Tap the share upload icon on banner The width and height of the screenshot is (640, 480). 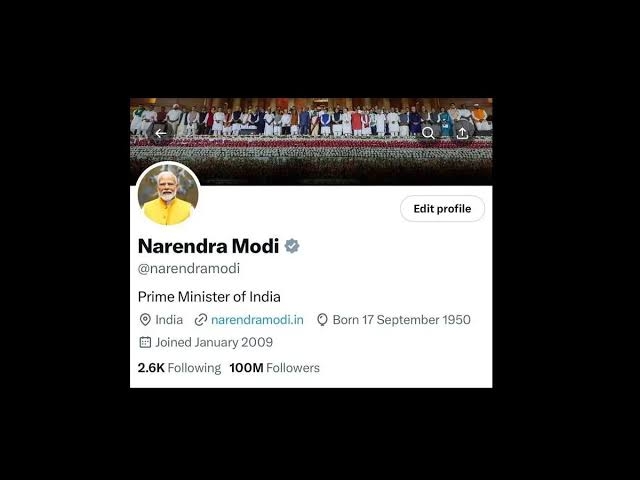462,133
